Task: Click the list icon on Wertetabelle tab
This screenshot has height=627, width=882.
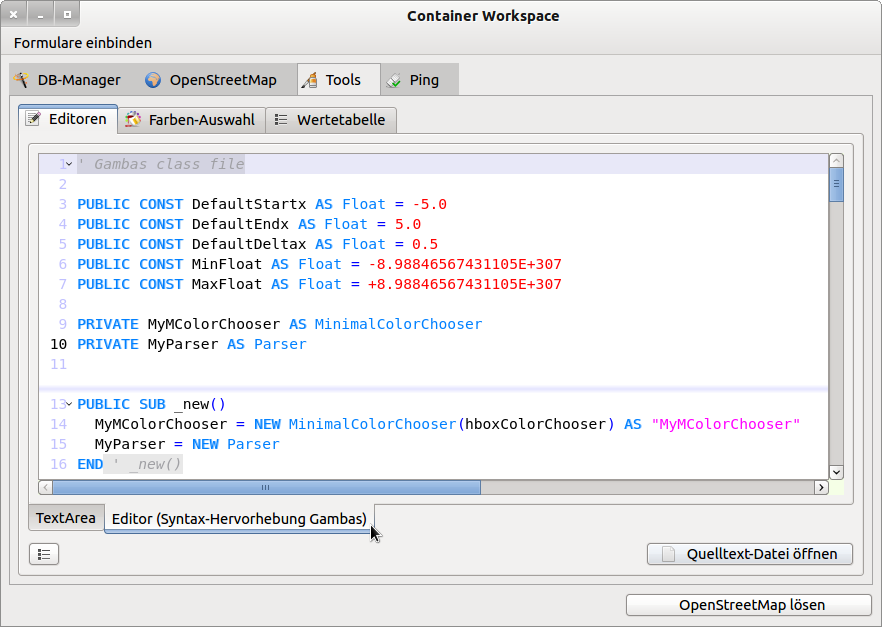Action: click(x=282, y=120)
